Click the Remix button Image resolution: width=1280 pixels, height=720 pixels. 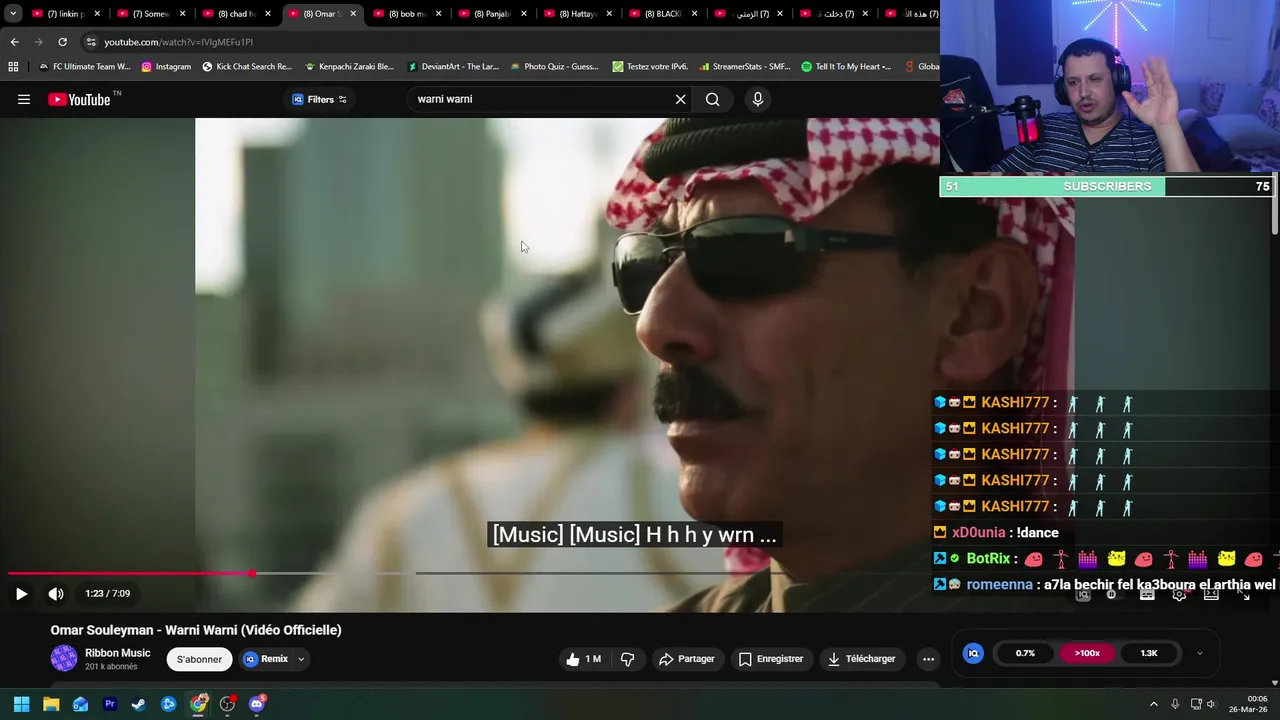coord(266,659)
